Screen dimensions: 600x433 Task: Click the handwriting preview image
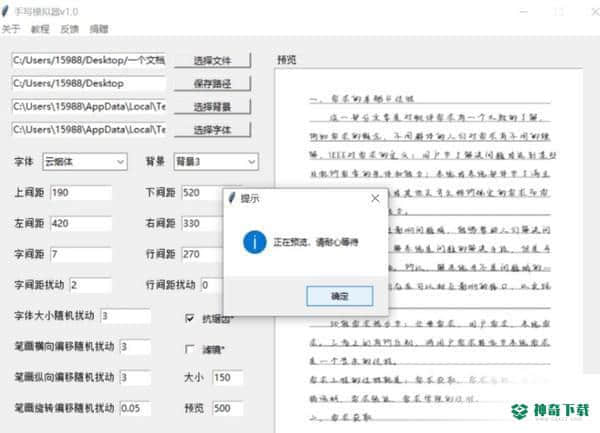[x=429, y=251]
